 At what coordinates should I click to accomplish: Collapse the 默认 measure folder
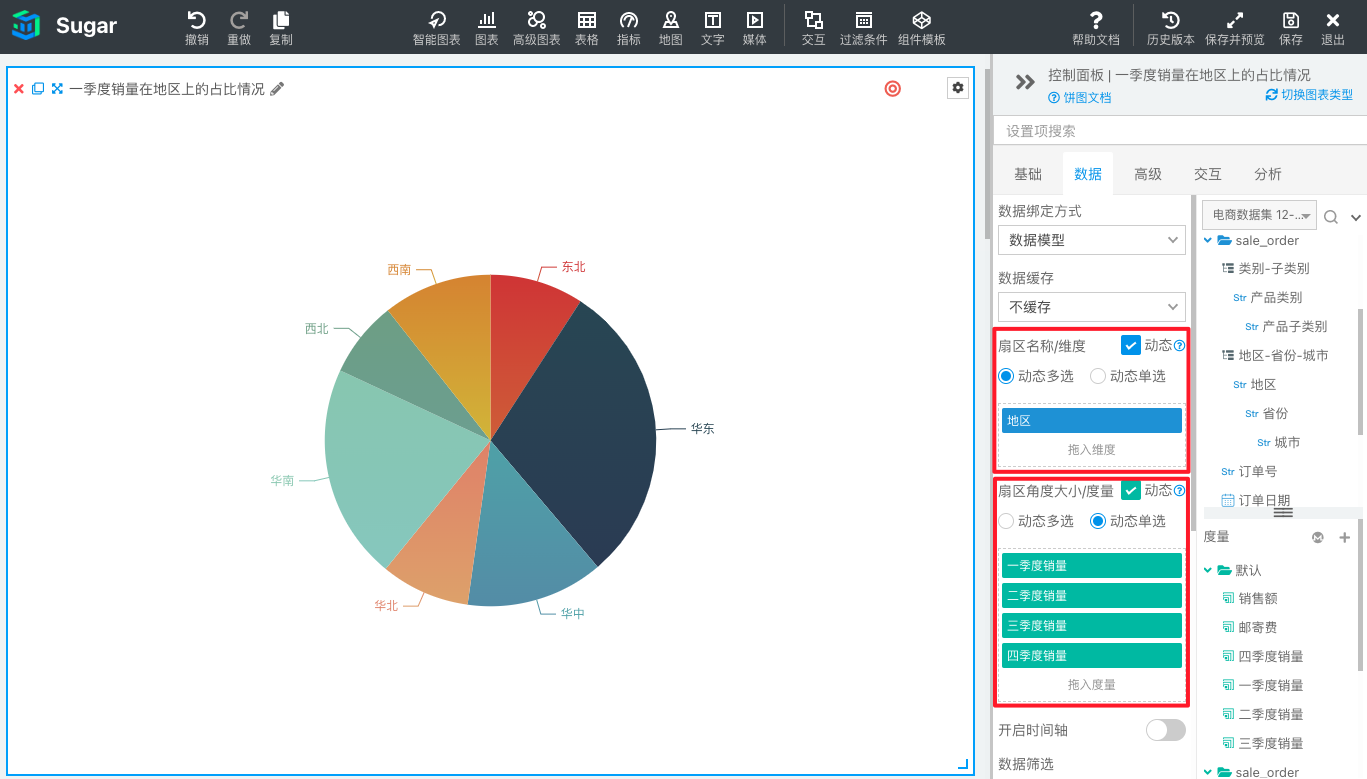point(1208,570)
